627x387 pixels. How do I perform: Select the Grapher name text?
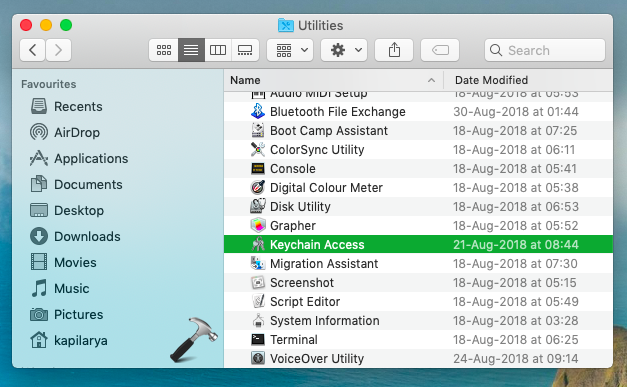(x=293, y=225)
